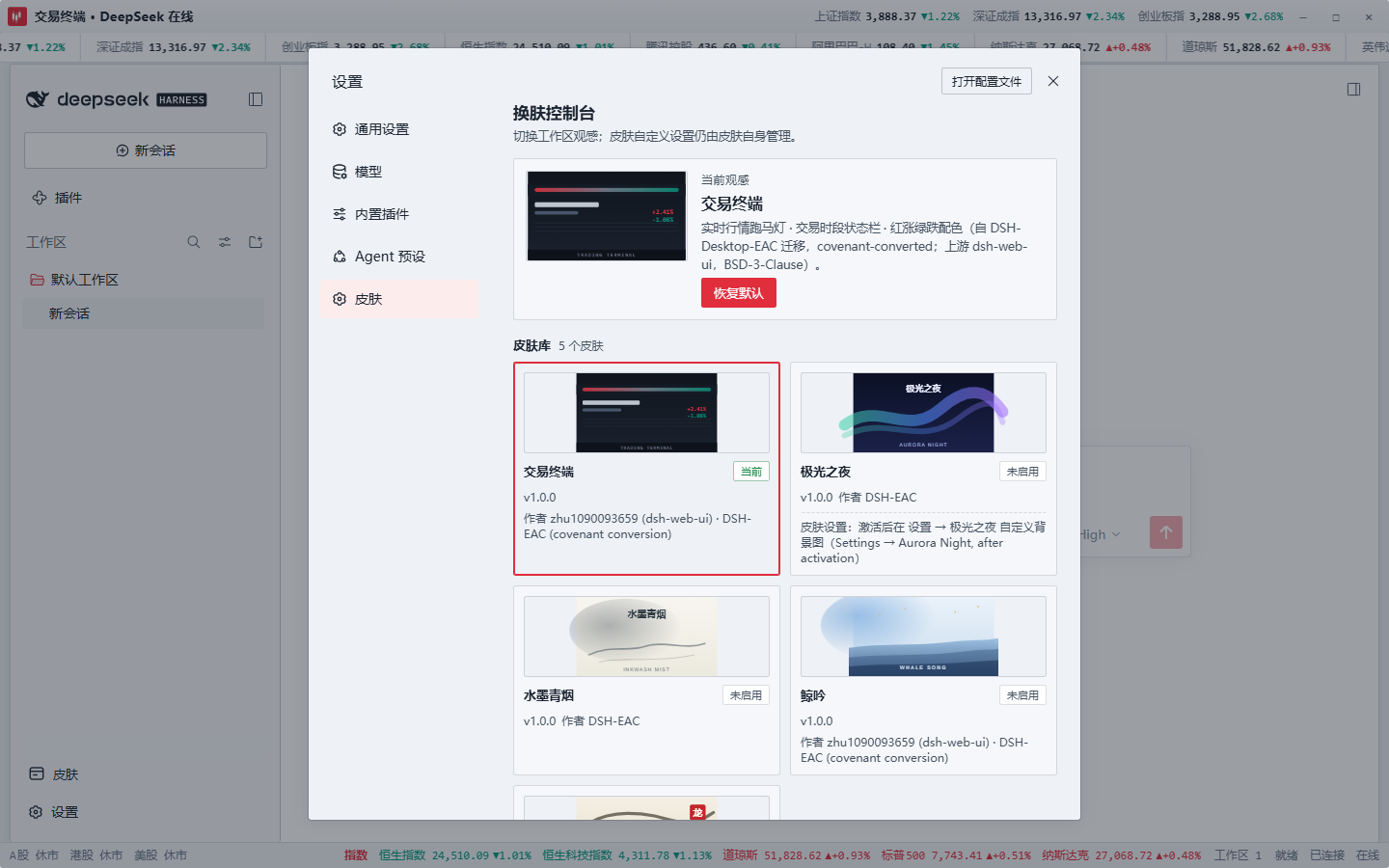This screenshot has width=1389, height=868.
Task: Search workspaces with the magnifier icon
Action: pos(194,242)
